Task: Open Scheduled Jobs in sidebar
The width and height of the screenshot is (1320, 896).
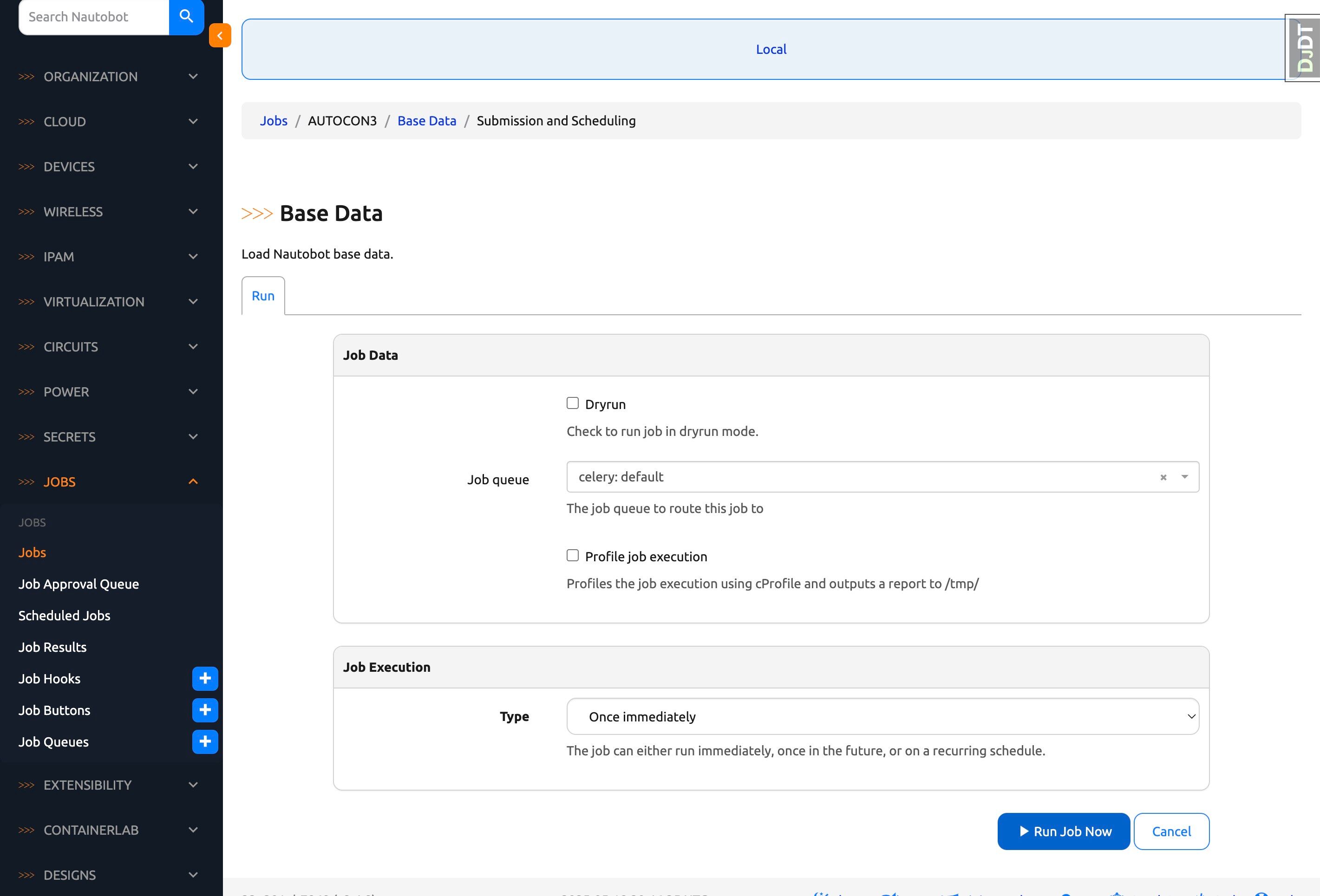Action: 64,616
